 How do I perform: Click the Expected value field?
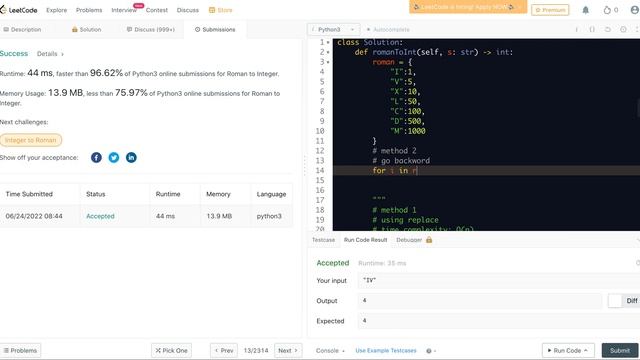(x=499, y=321)
